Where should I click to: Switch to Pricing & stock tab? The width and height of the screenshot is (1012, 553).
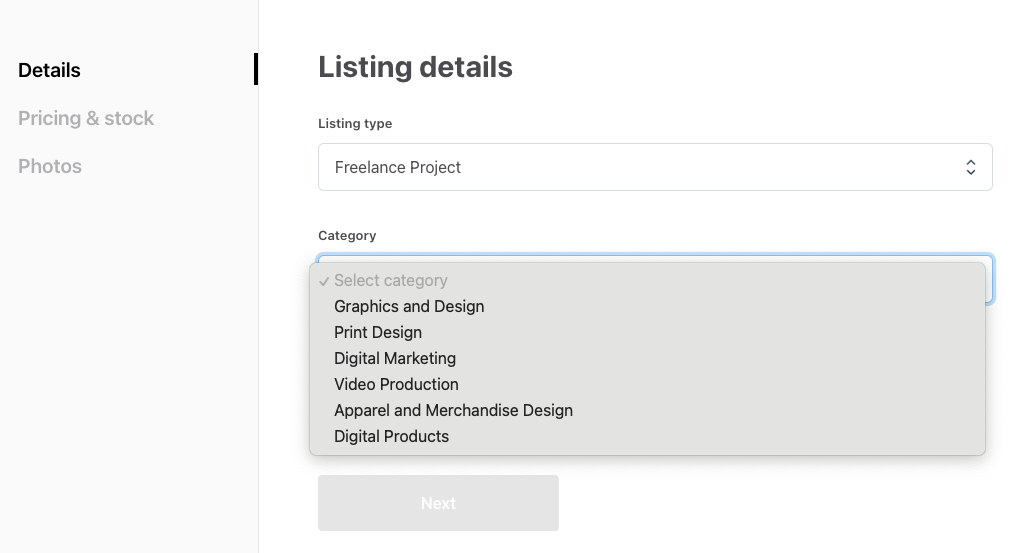(x=86, y=118)
